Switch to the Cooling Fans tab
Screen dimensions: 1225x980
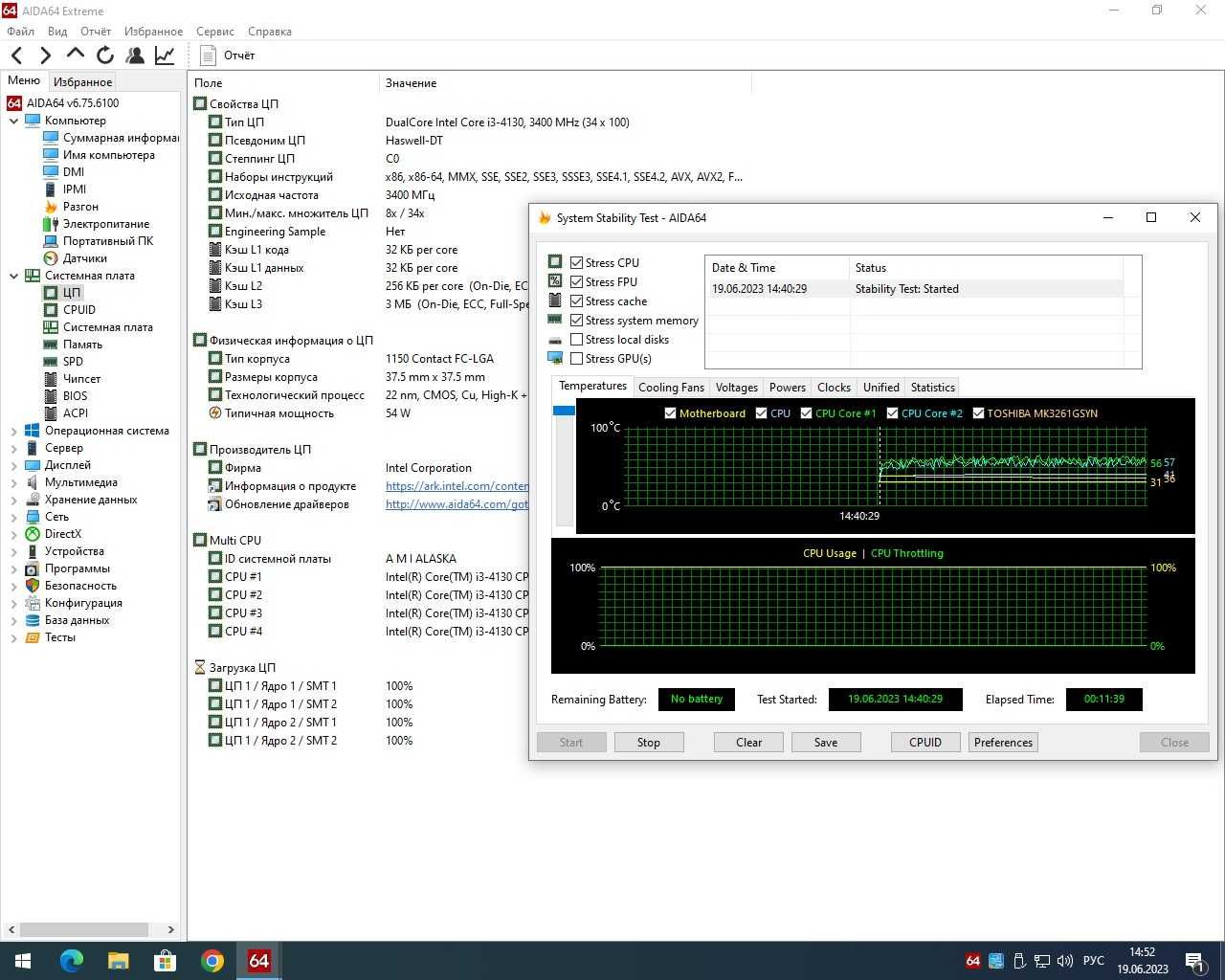(x=671, y=388)
